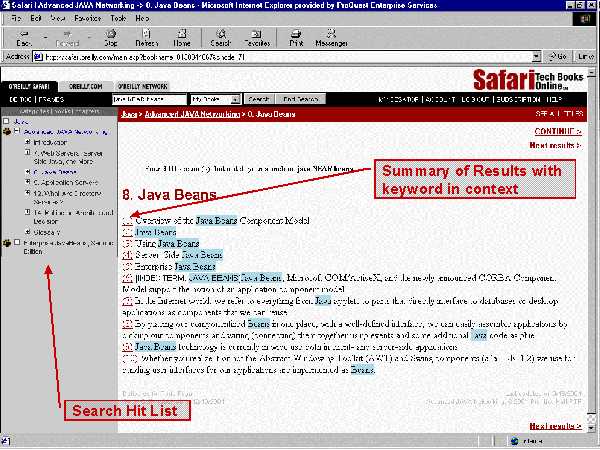The height and width of the screenshot is (450, 600).
Task: Open the Back button history dropdown arrow
Action: point(46,37)
